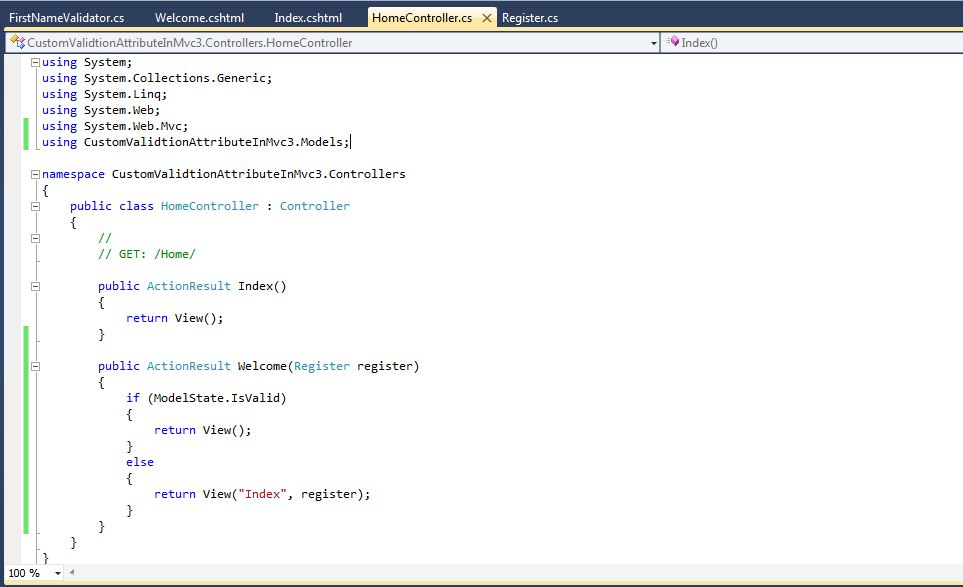Screen dimensions: 963x587
Task: Open the class navigation dropdown arrow
Action: [653, 43]
